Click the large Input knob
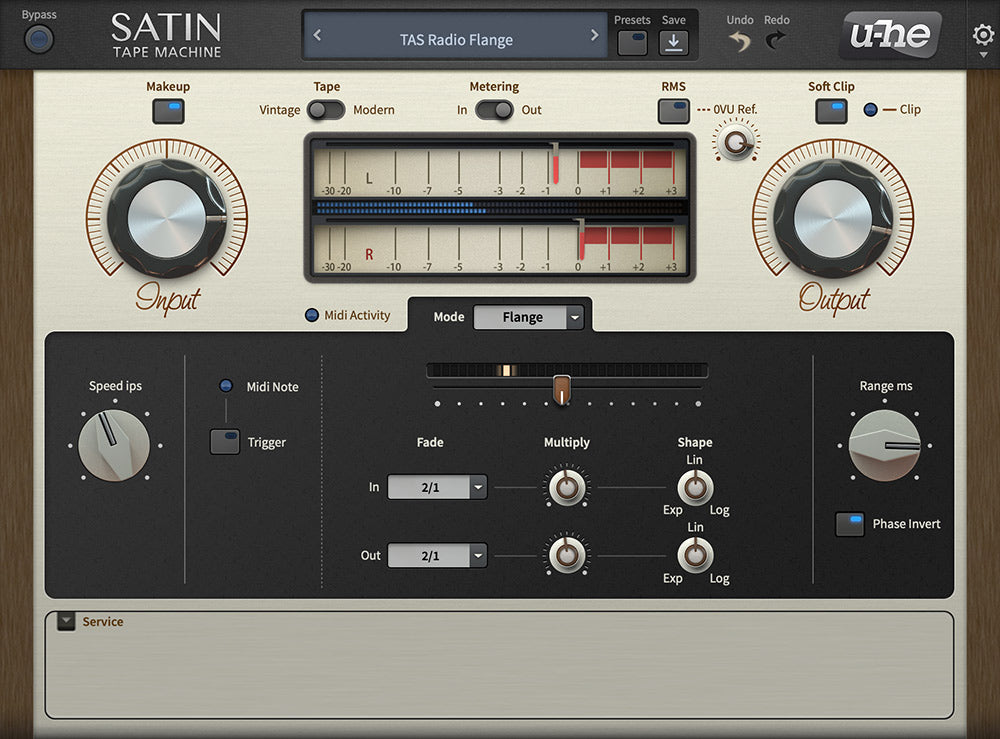 click(167, 218)
